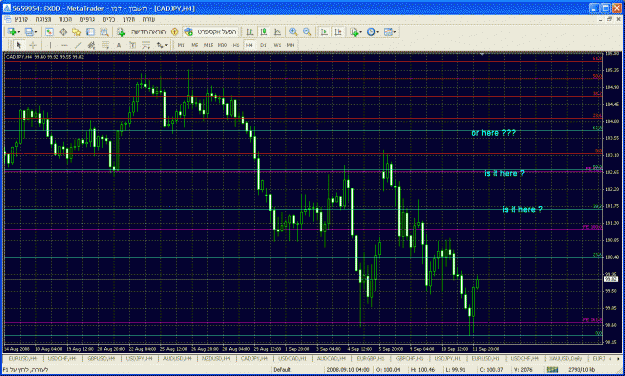Image resolution: width=625 pixels, height=376 pixels.
Task: Select the Text Label tool
Action: (x=132, y=45)
